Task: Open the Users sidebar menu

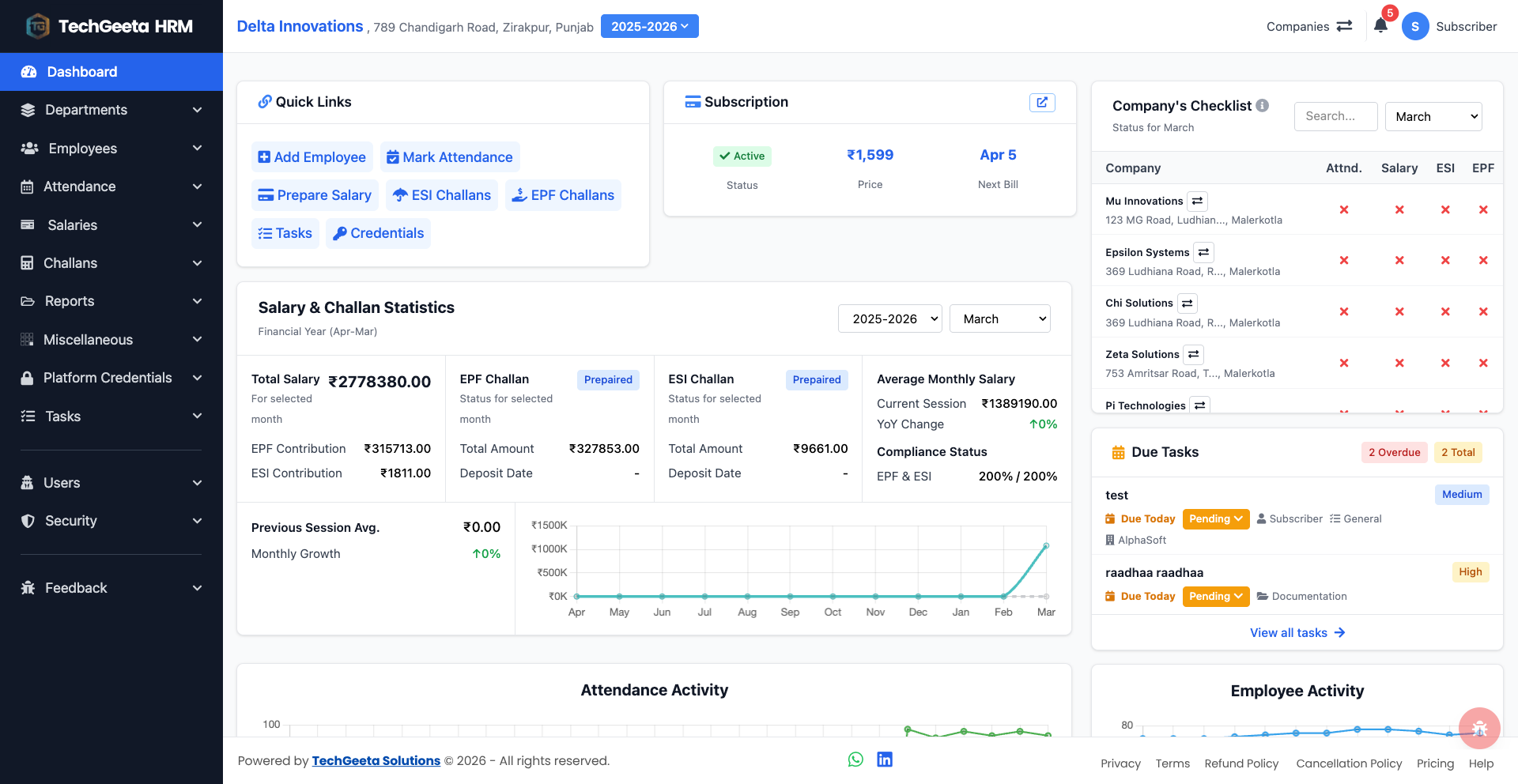Action: click(x=111, y=483)
